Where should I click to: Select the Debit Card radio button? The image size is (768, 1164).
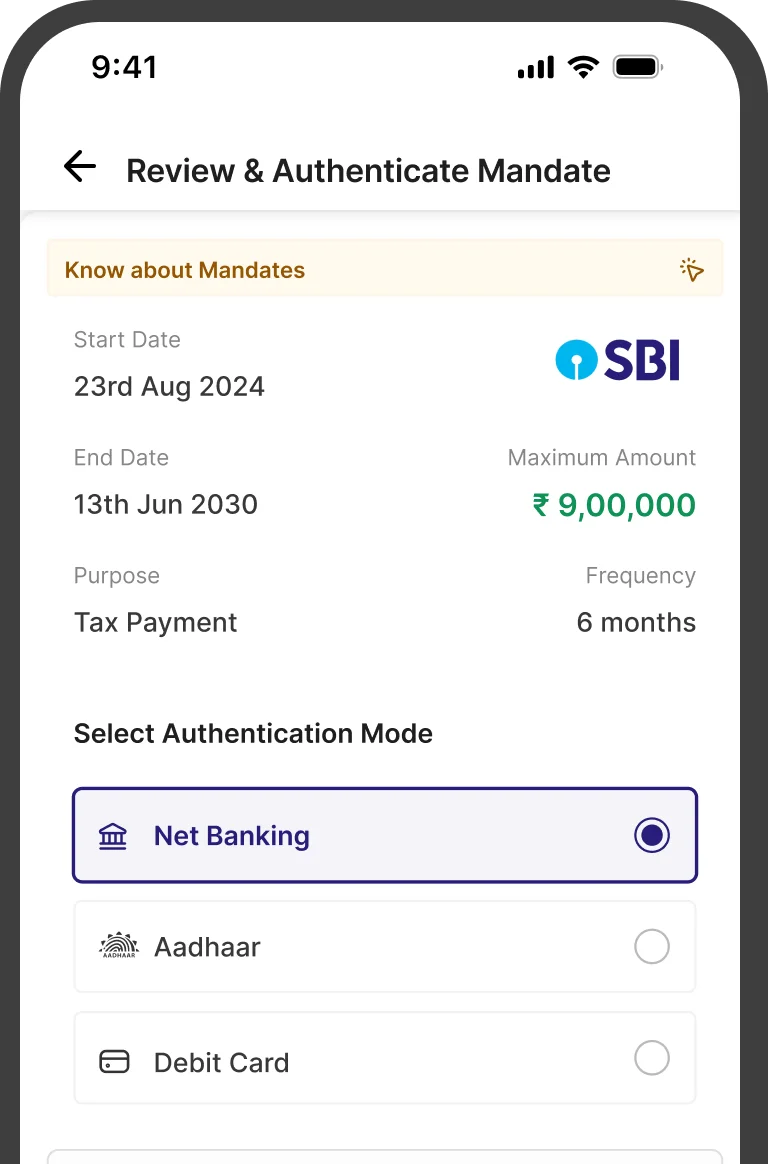click(x=652, y=1057)
